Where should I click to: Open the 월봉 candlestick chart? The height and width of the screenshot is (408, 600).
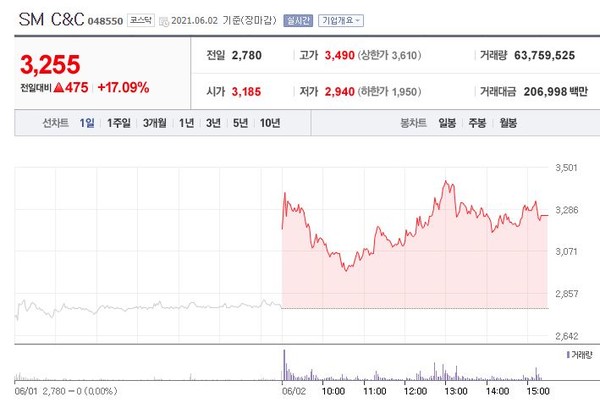507,123
